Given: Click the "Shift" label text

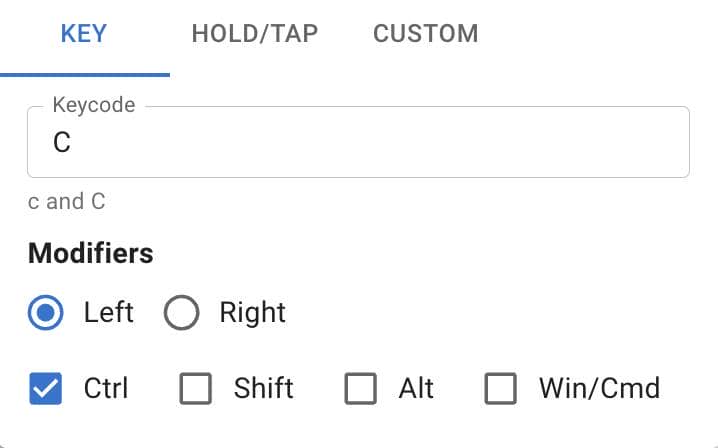Looking at the screenshot, I should [x=264, y=388].
